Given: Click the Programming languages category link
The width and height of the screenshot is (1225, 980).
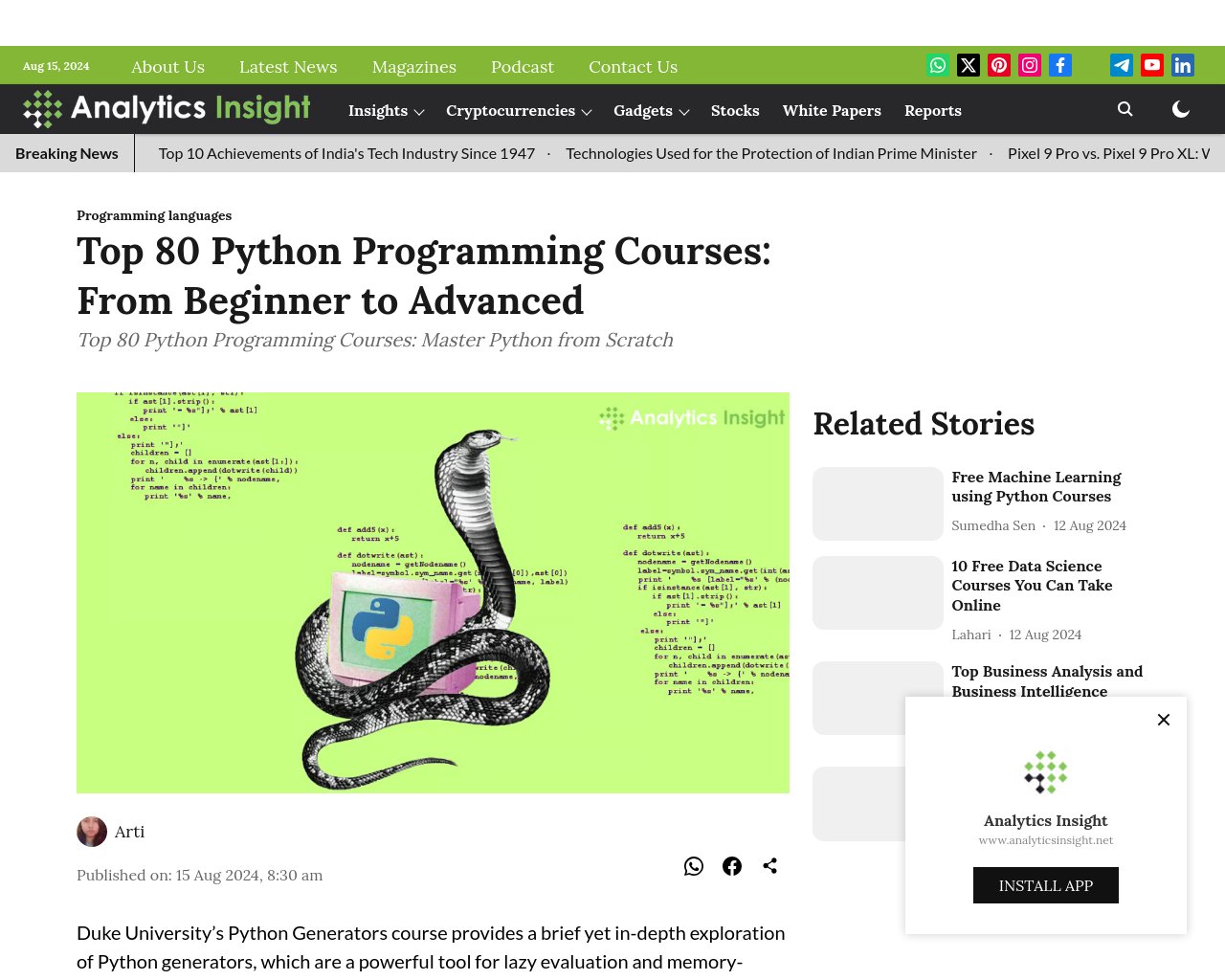Looking at the screenshot, I should point(154,215).
